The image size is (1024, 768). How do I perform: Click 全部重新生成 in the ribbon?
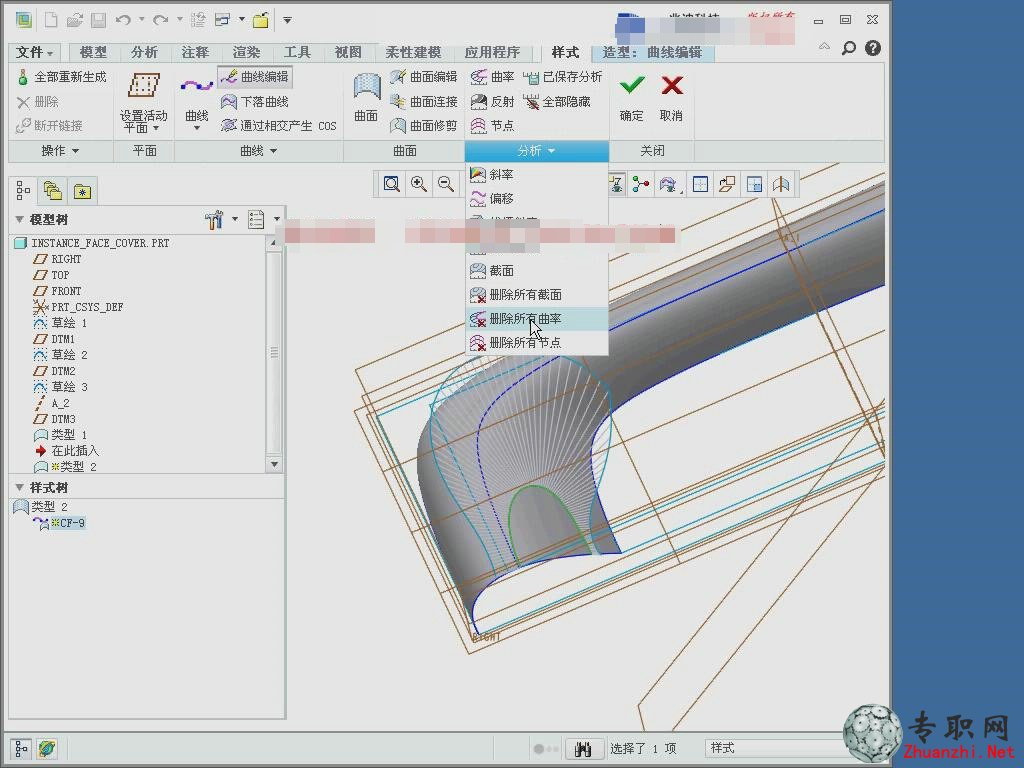coord(61,77)
